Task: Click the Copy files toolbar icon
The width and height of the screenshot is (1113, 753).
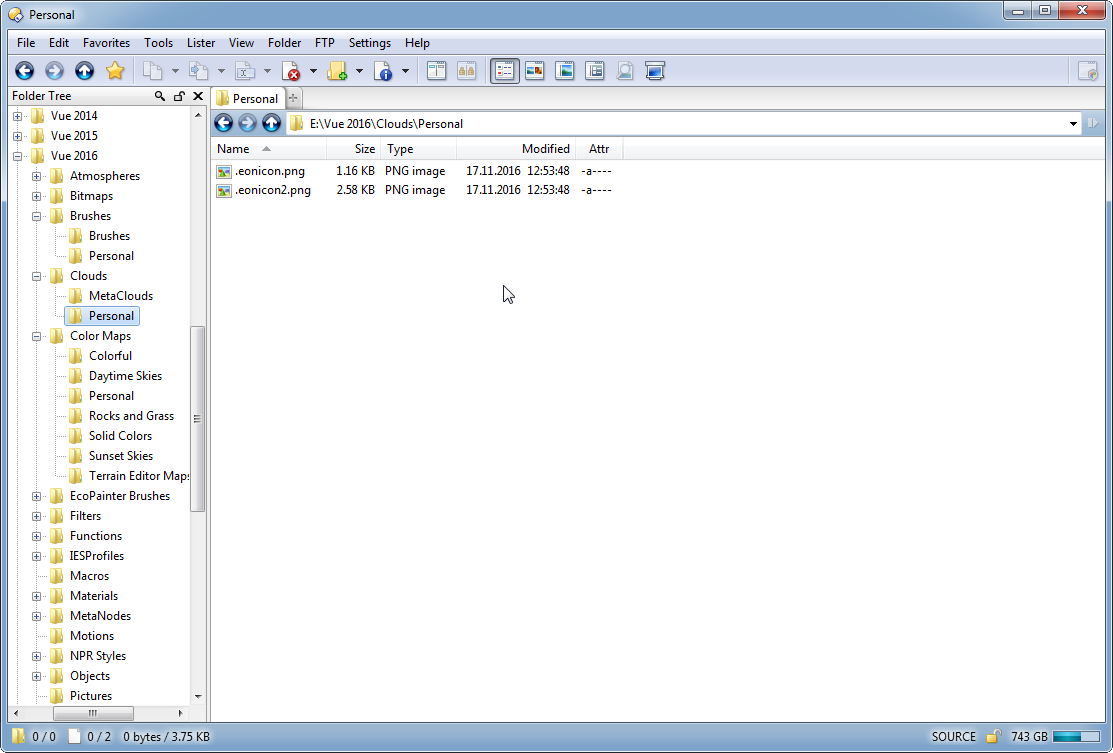Action: [153, 71]
